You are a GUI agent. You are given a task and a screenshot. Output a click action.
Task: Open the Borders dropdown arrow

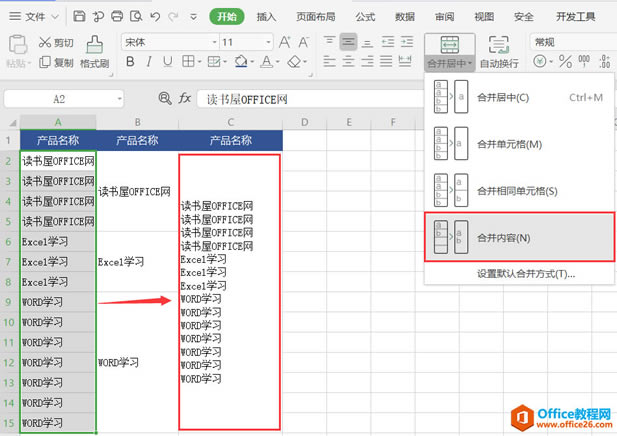200,62
